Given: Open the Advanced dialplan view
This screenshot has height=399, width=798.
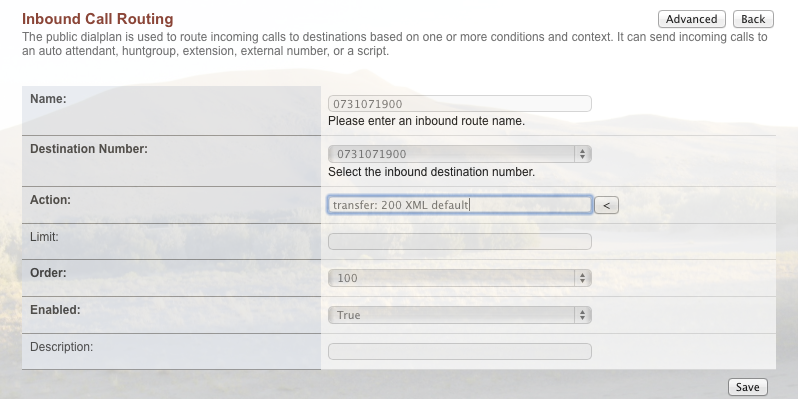Looking at the screenshot, I should click(x=692, y=19).
